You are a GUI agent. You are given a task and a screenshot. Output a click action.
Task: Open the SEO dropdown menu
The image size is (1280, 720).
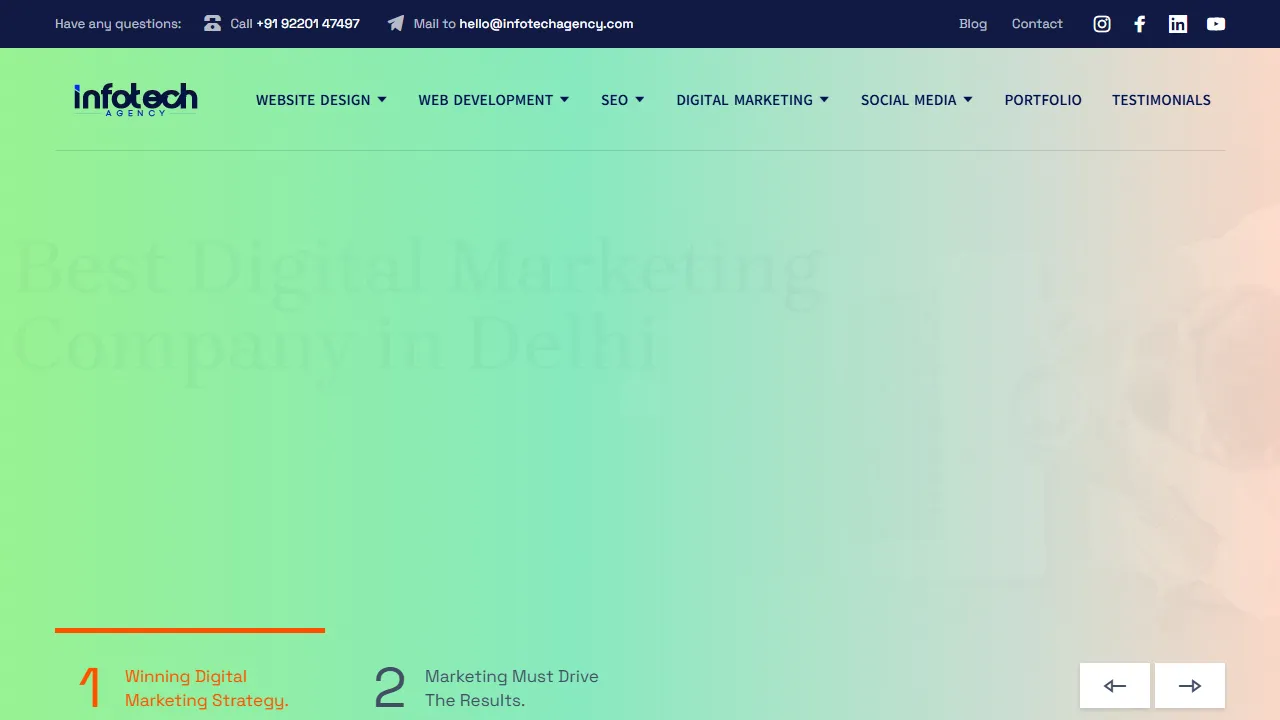coord(622,100)
